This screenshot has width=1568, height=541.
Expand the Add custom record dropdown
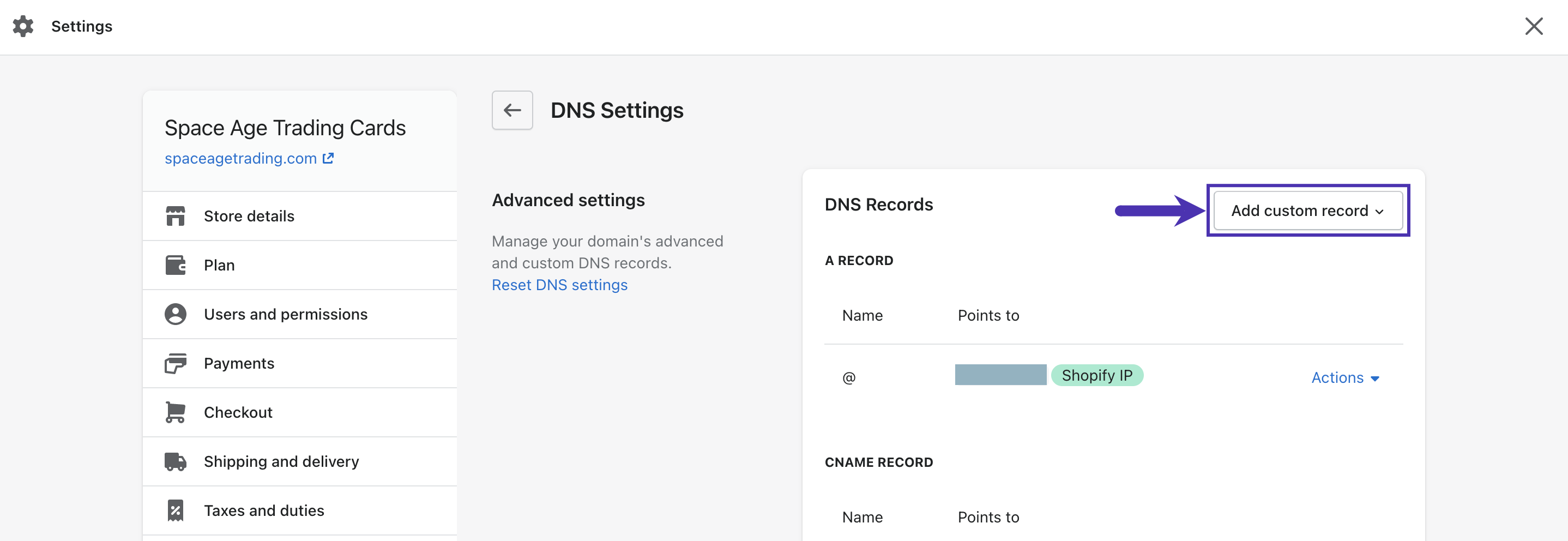coord(1307,211)
